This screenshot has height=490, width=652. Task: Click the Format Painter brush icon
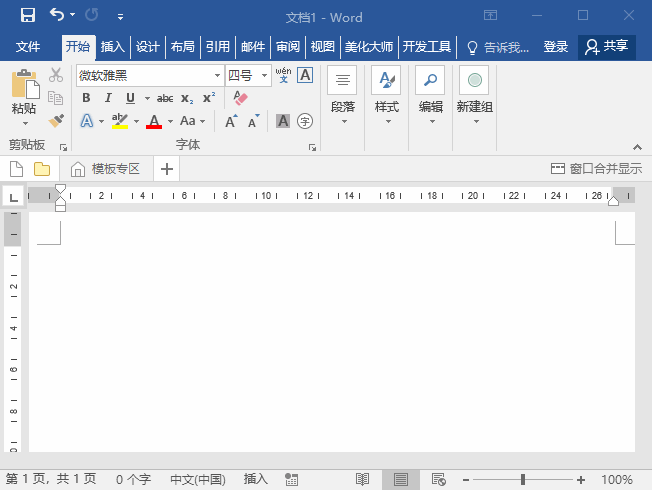[56, 121]
